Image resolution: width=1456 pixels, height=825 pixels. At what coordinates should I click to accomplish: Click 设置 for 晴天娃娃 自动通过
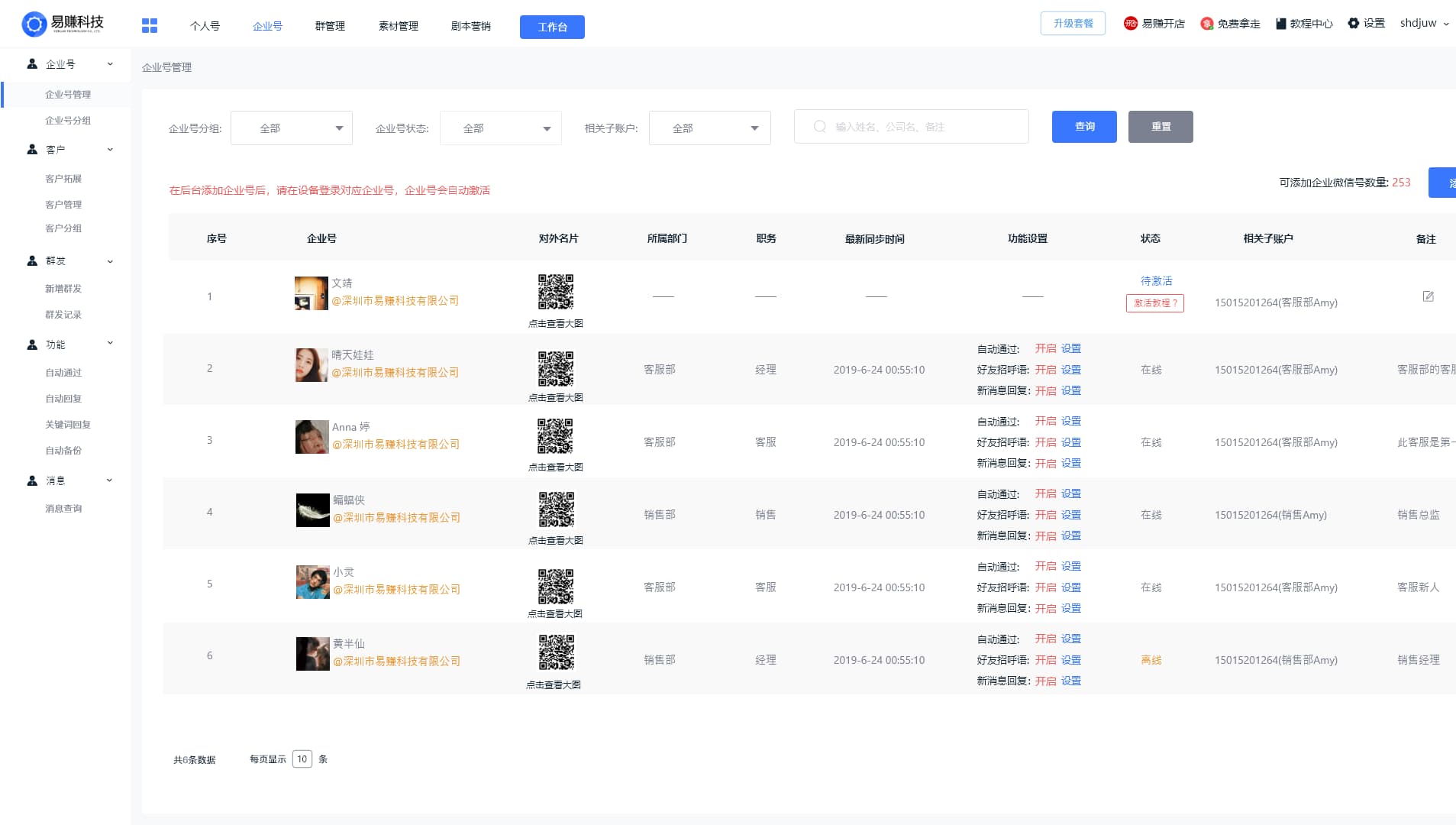(x=1070, y=348)
